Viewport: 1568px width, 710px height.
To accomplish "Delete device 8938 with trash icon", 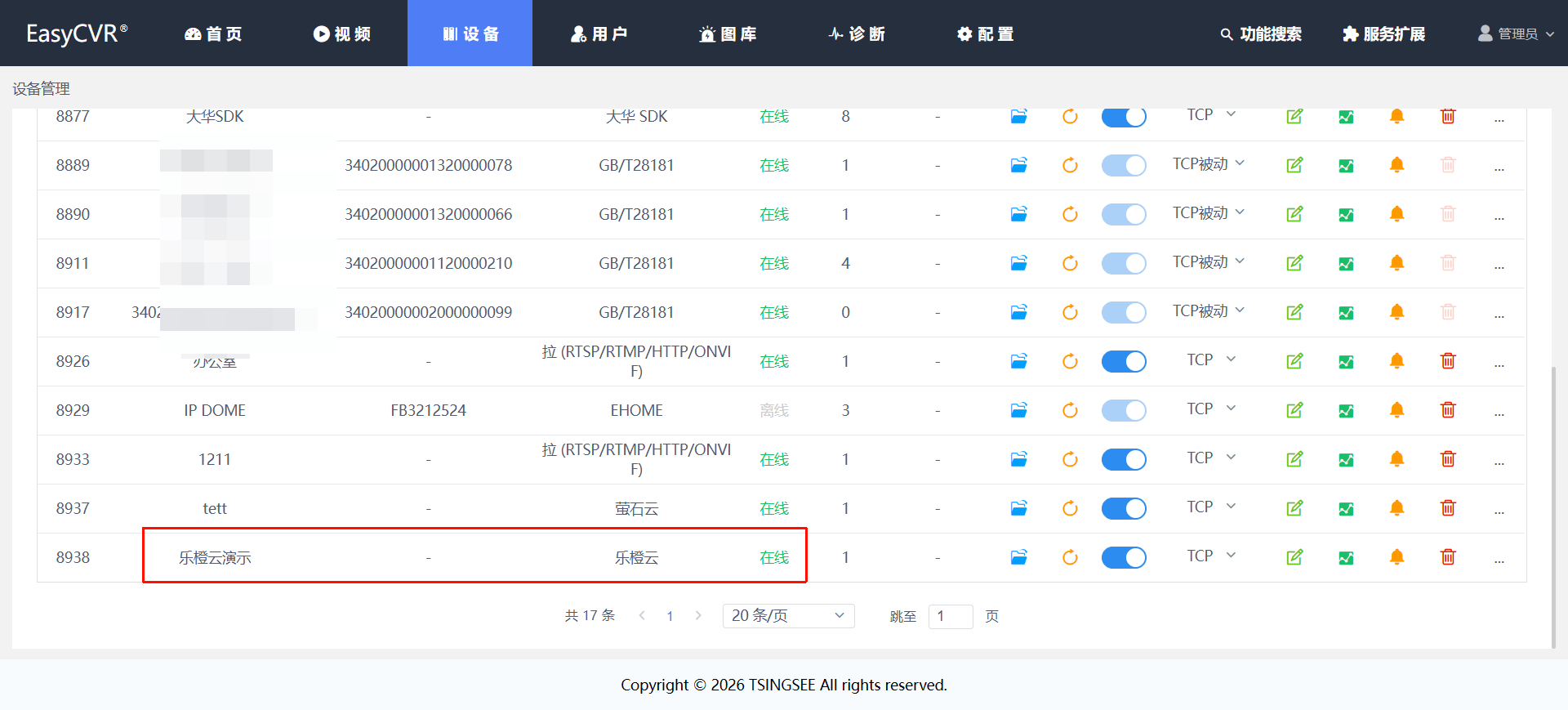I will click(x=1448, y=557).
